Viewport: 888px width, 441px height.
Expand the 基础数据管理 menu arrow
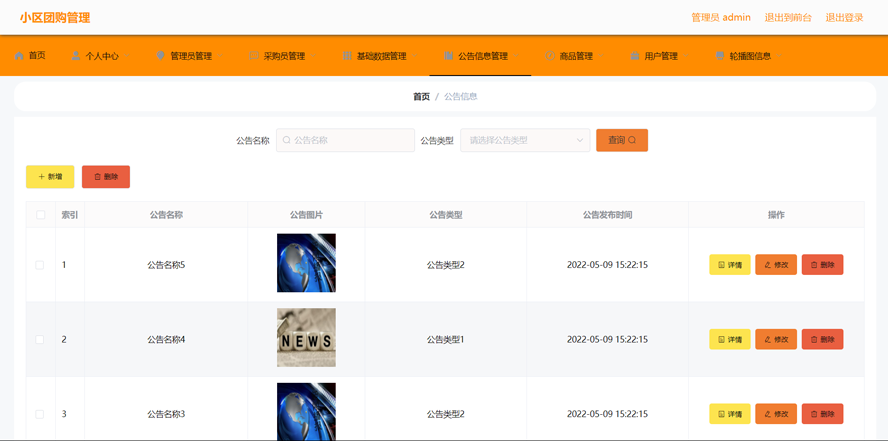415,56
